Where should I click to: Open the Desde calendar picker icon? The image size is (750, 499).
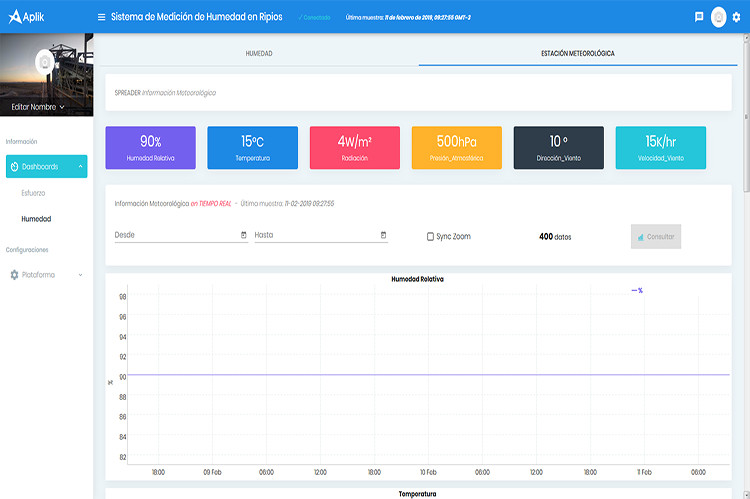tap(244, 235)
